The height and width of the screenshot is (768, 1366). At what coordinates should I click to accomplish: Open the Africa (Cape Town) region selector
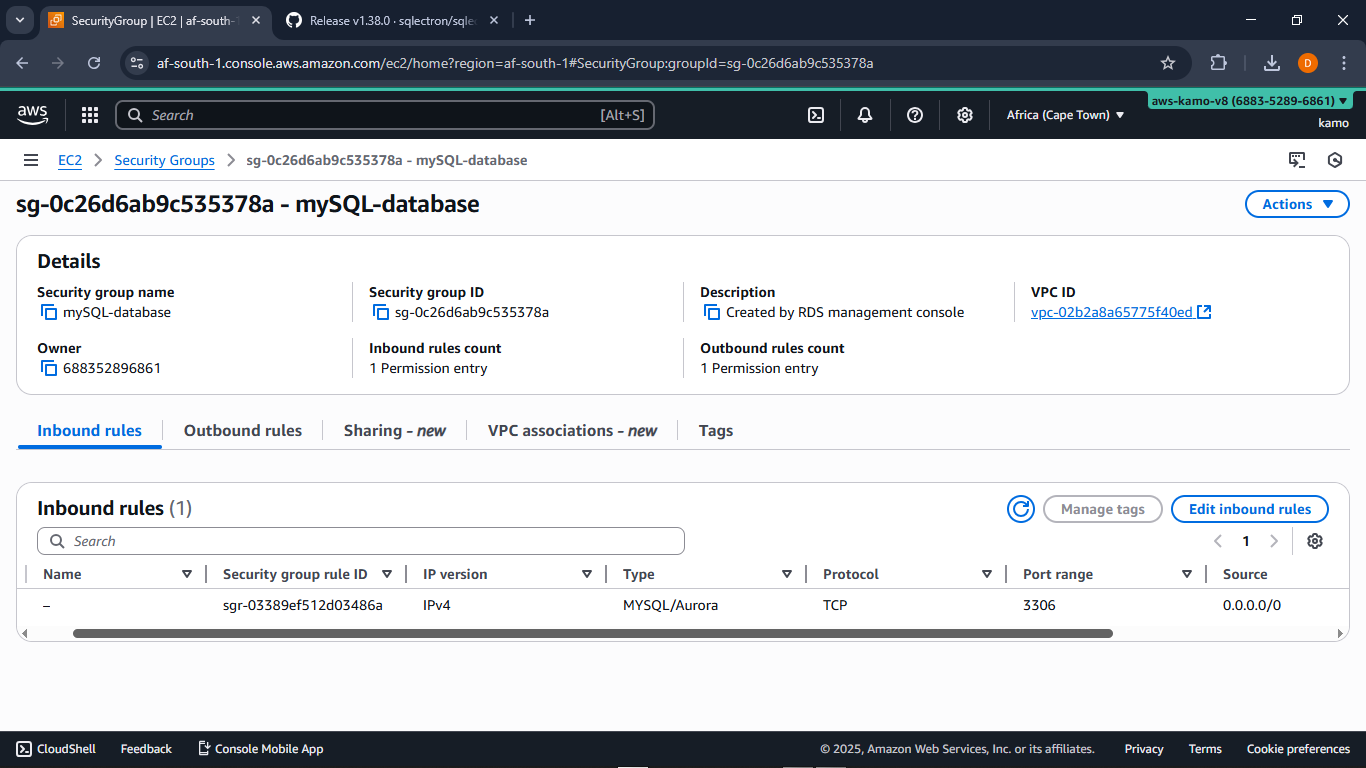tap(1065, 115)
